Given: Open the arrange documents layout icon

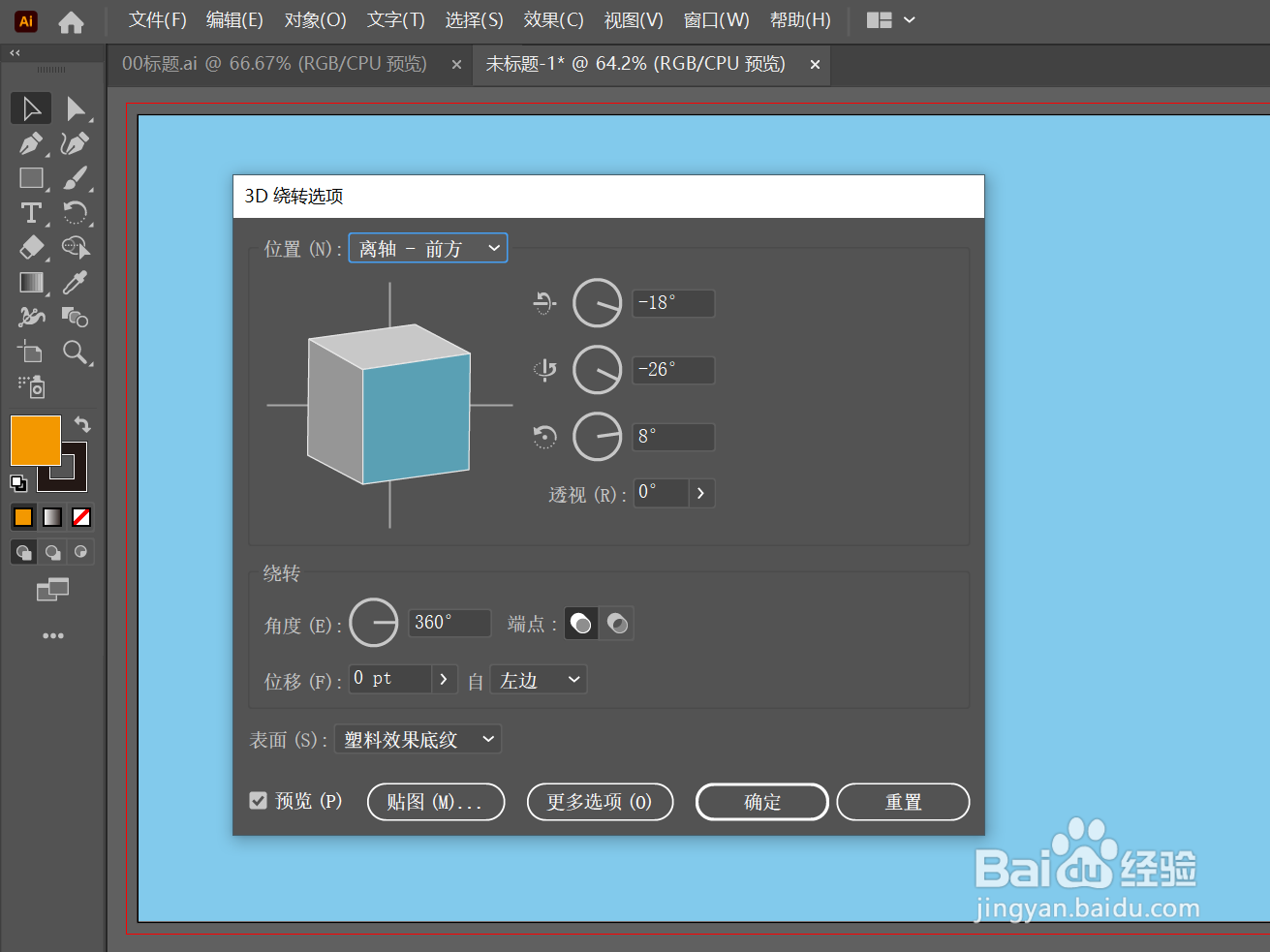Looking at the screenshot, I should click(880, 20).
